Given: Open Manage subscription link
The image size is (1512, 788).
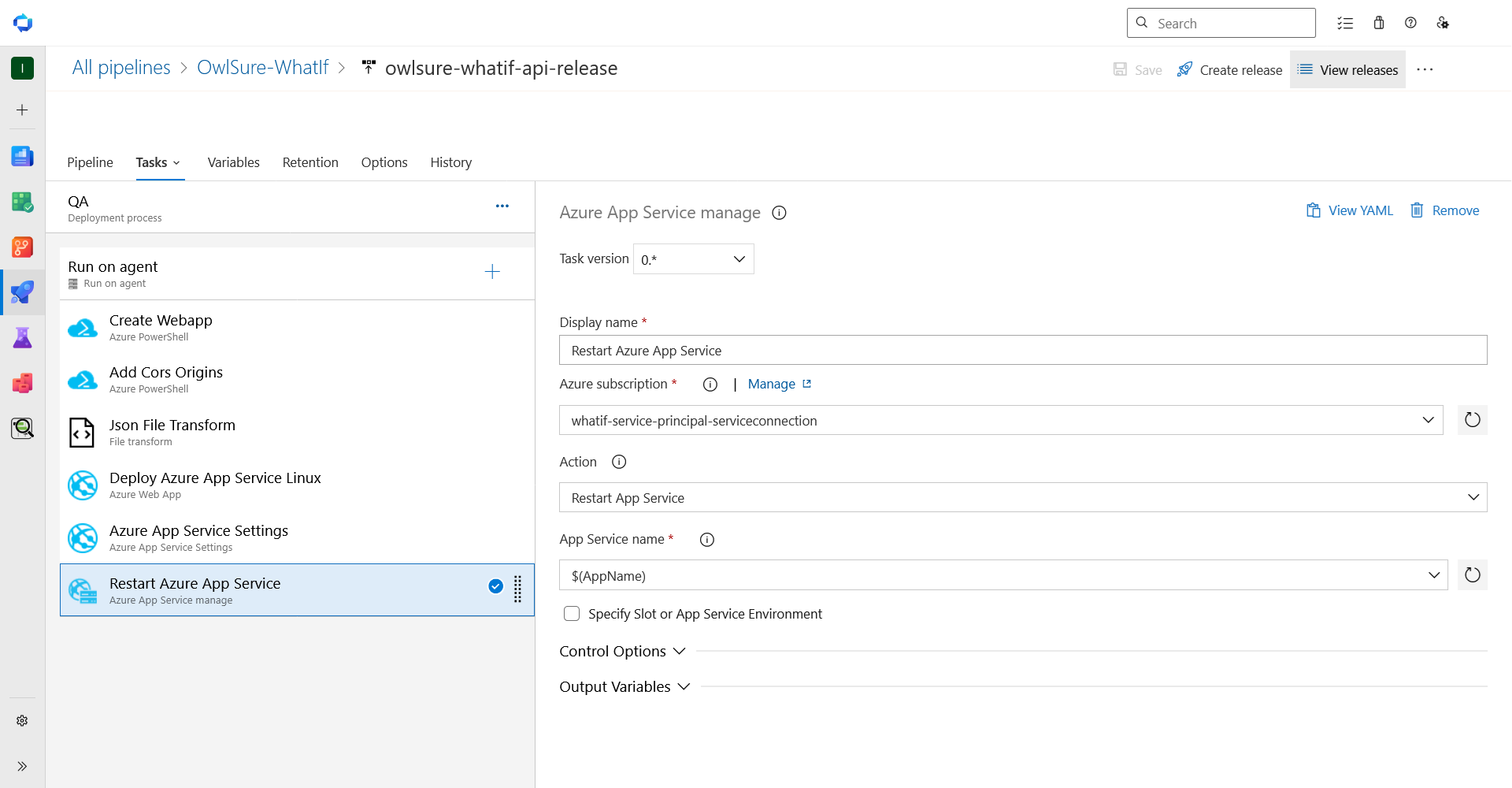Looking at the screenshot, I should (x=780, y=384).
